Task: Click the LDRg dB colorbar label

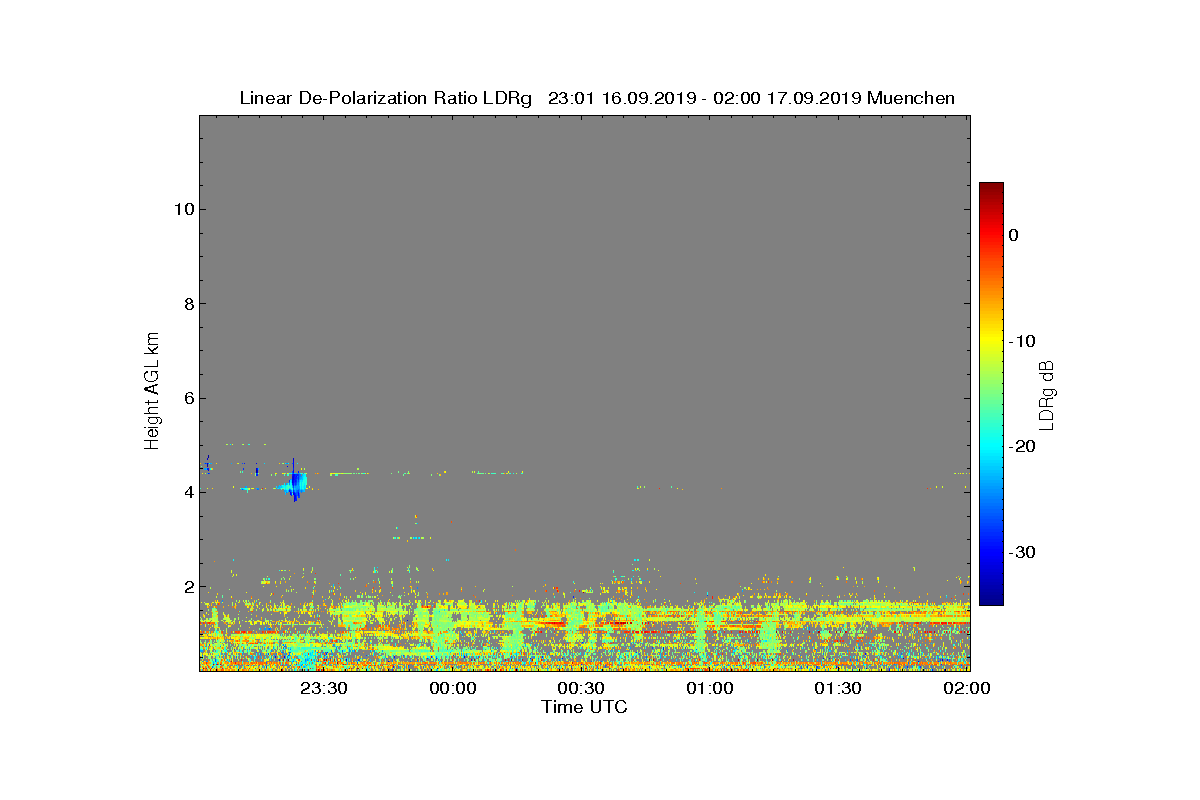Action: click(x=1046, y=394)
